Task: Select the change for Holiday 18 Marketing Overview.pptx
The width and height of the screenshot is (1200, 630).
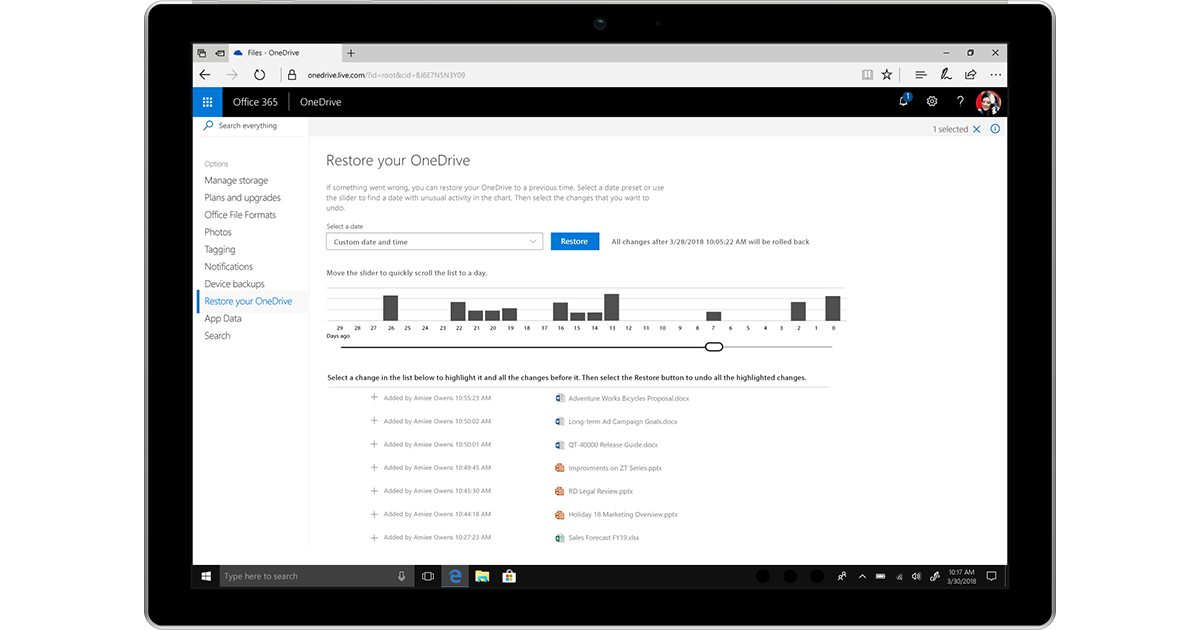Action: [x=620, y=514]
